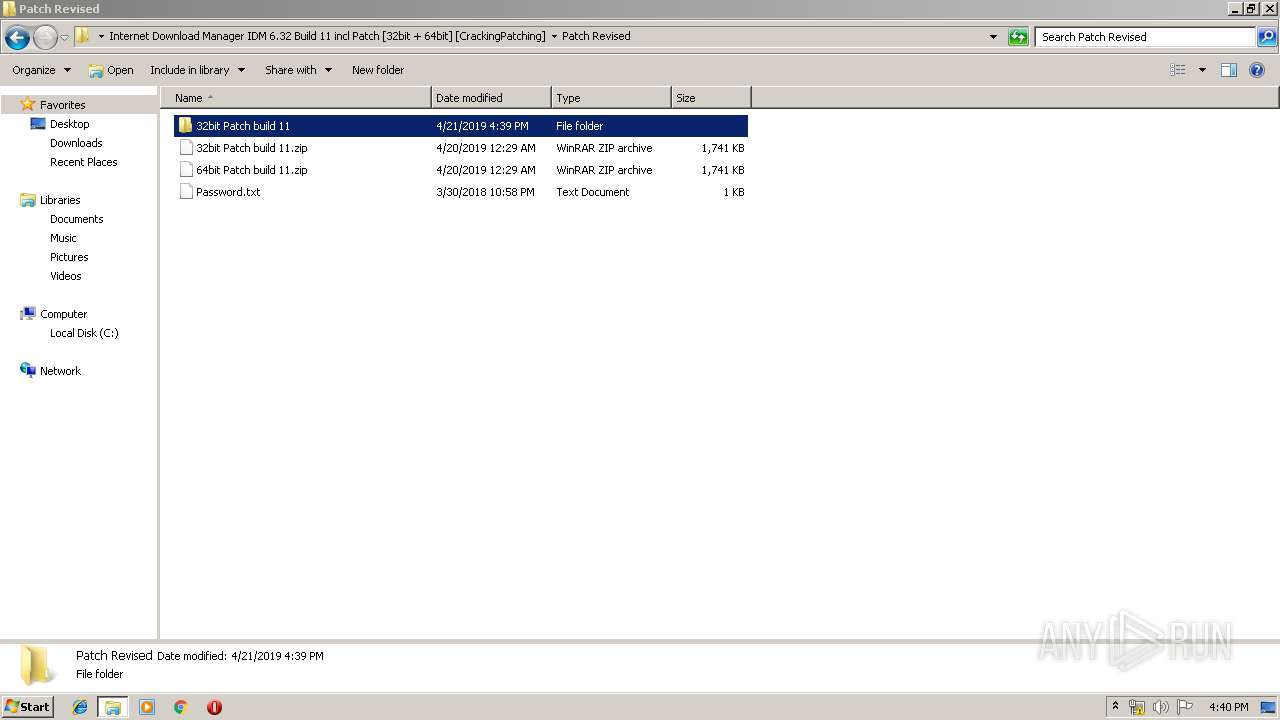Click the Windows Explorer taskbar icon

[113, 707]
